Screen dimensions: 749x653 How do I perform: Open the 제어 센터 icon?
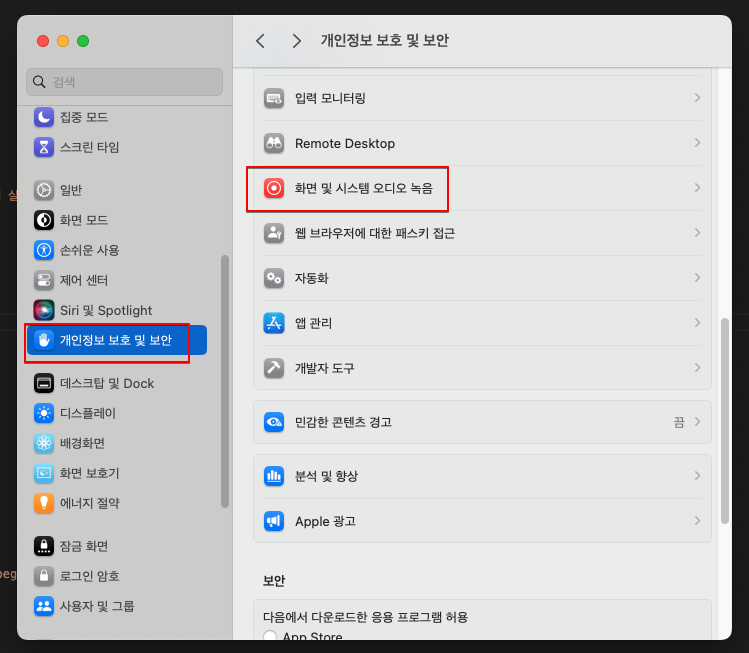tap(44, 280)
